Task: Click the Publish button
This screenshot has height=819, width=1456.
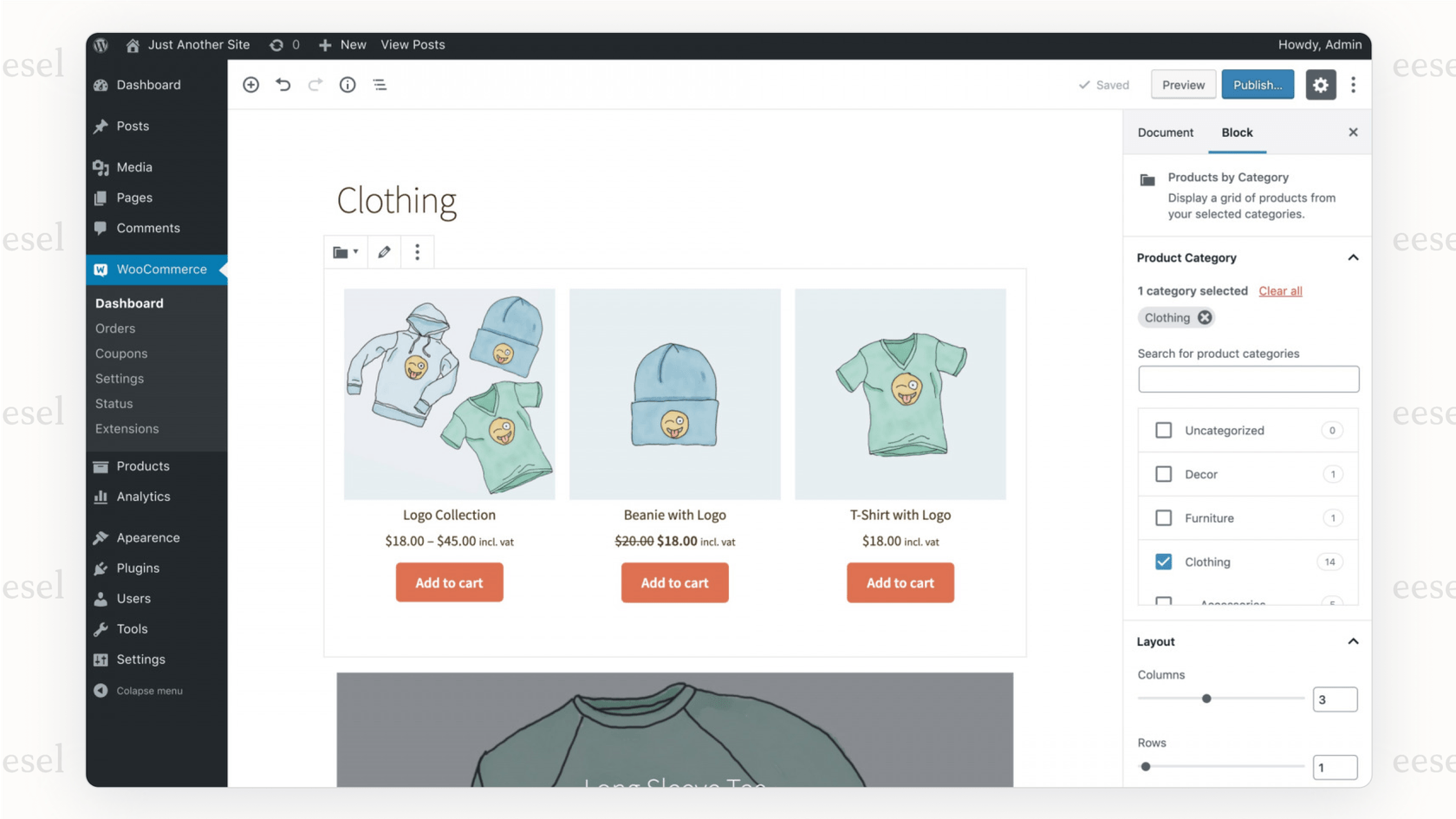Action: click(1258, 84)
